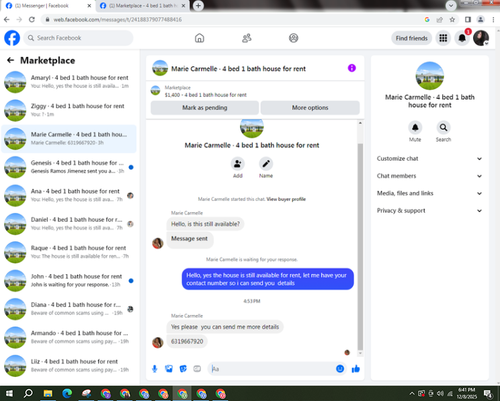
Task: Click the large listing photo in right panel
Action: click(430, 76)
